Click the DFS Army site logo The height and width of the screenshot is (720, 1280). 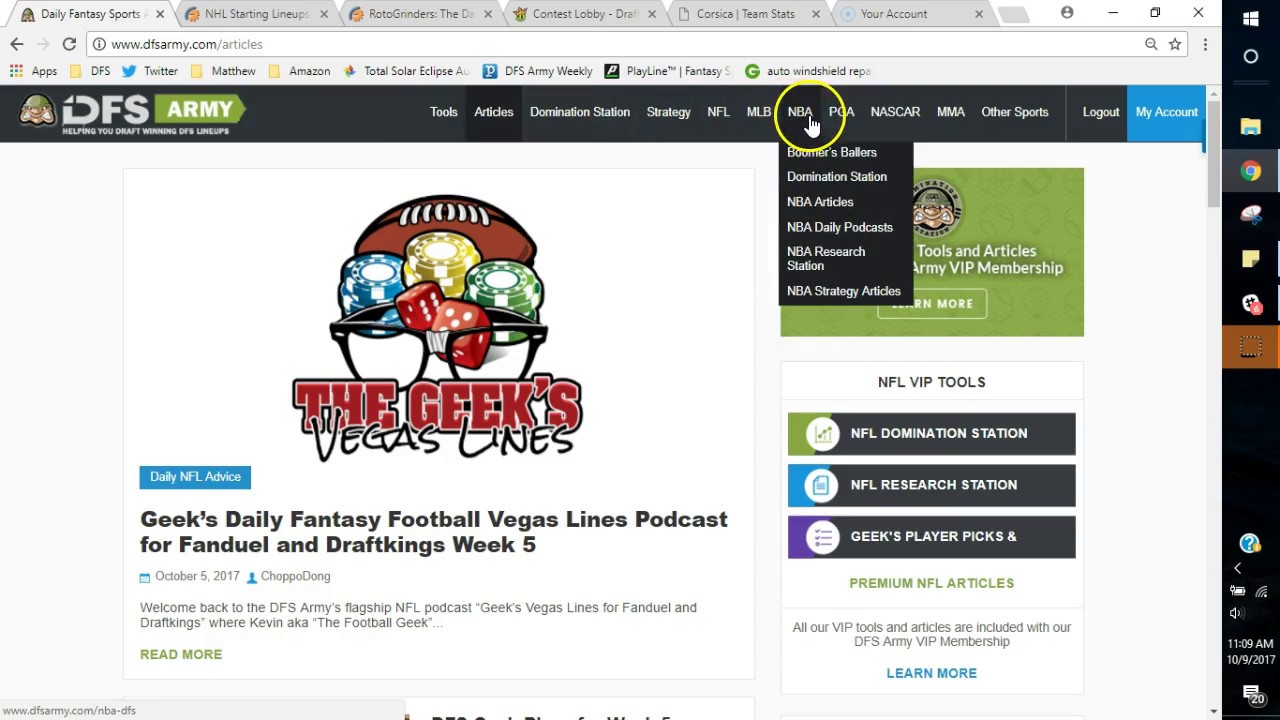[x=133, y=113]
